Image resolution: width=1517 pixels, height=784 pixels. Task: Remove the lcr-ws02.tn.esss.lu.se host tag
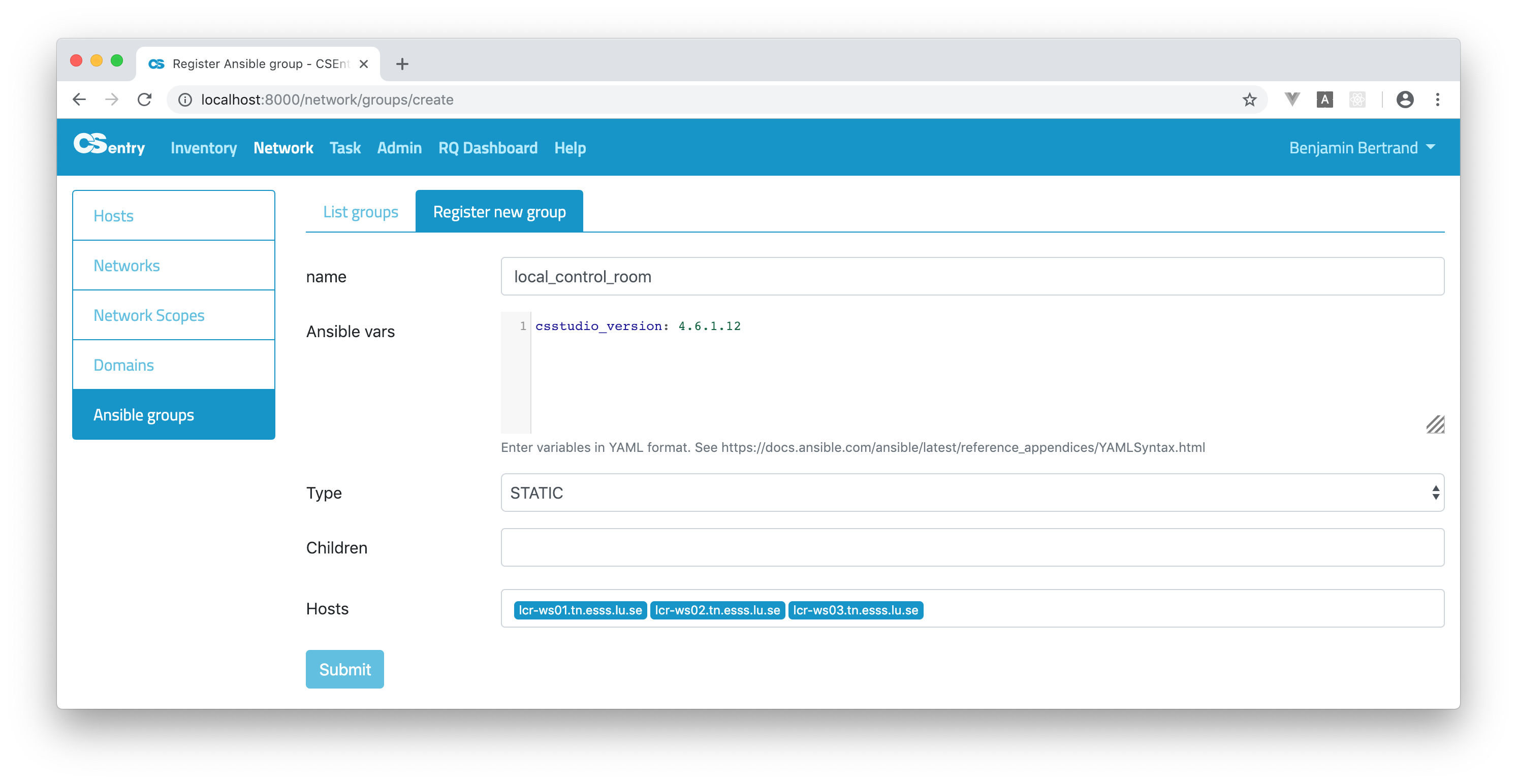click(x=717, y=610)
